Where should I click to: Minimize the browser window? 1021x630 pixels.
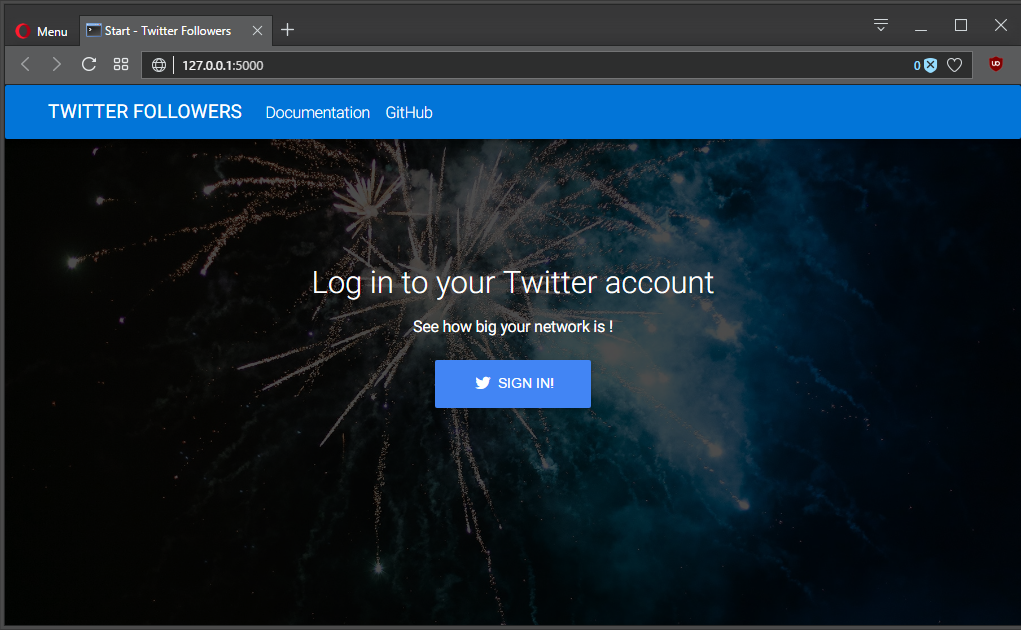921,26
